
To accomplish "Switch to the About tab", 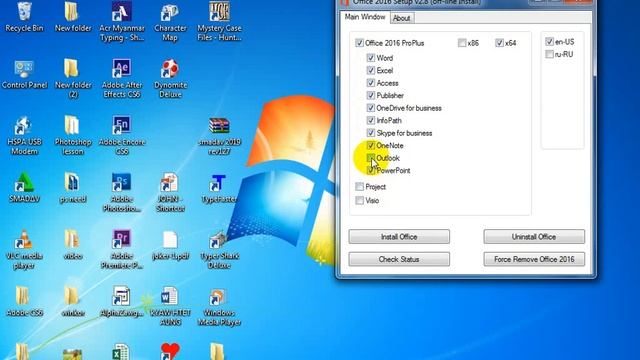I will [401, 18].
